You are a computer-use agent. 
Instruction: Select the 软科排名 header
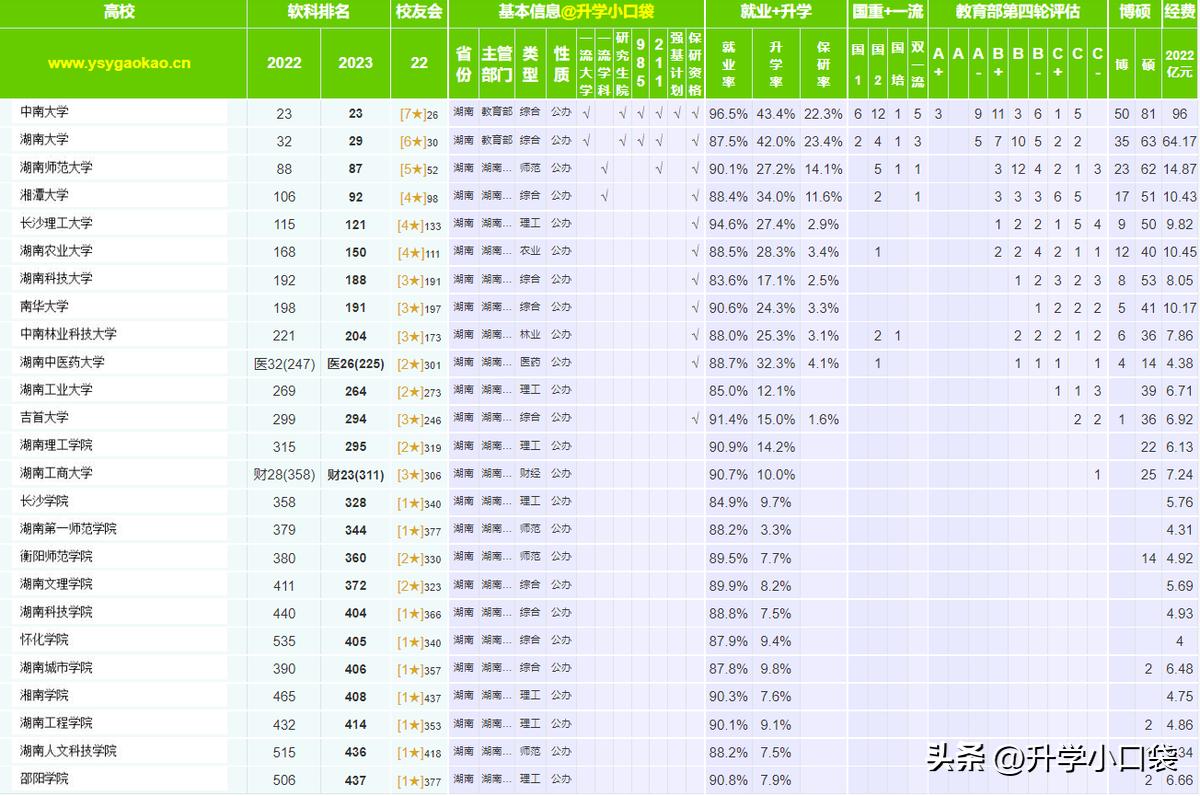click(x=319, y=13)
